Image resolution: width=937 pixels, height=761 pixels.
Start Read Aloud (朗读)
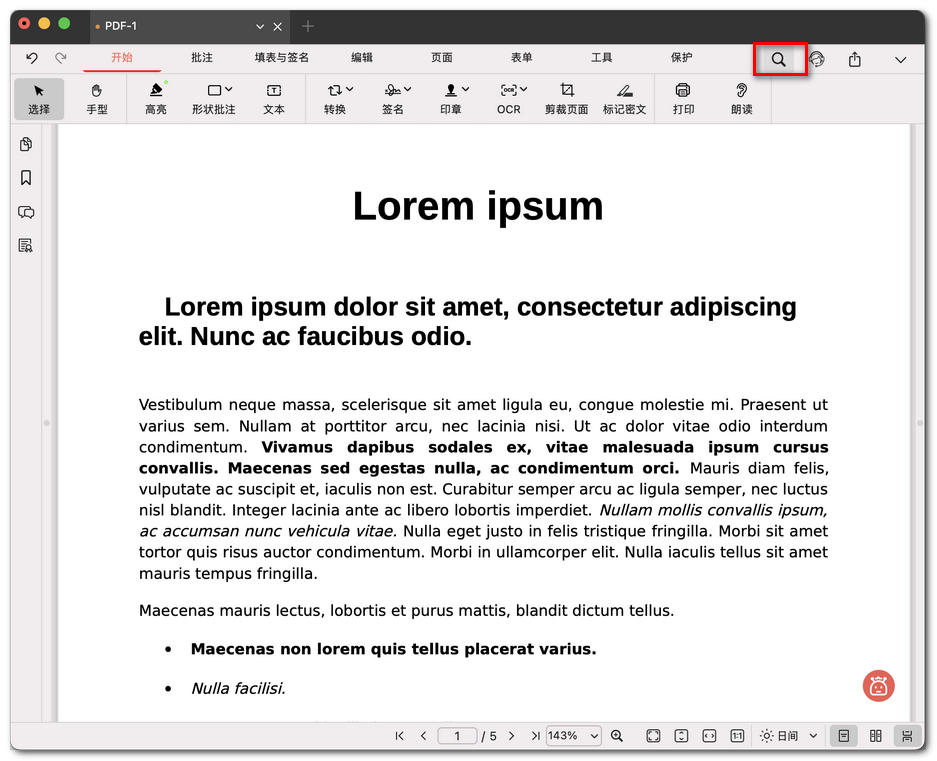[x=741, y=99]
